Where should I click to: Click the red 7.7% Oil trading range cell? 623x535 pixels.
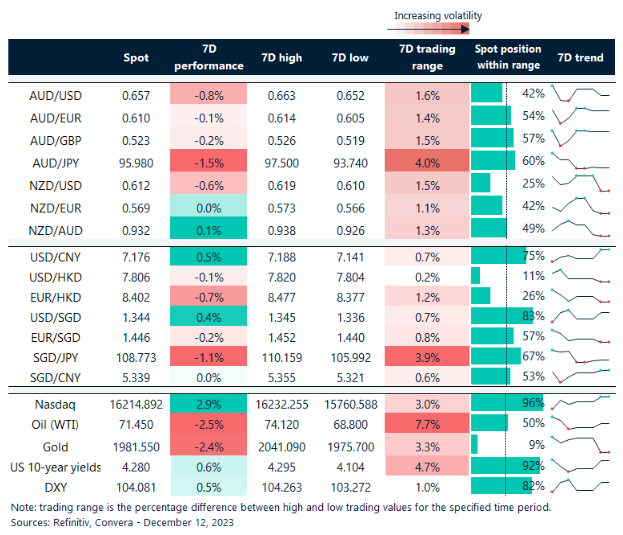[x=426, y=424]
